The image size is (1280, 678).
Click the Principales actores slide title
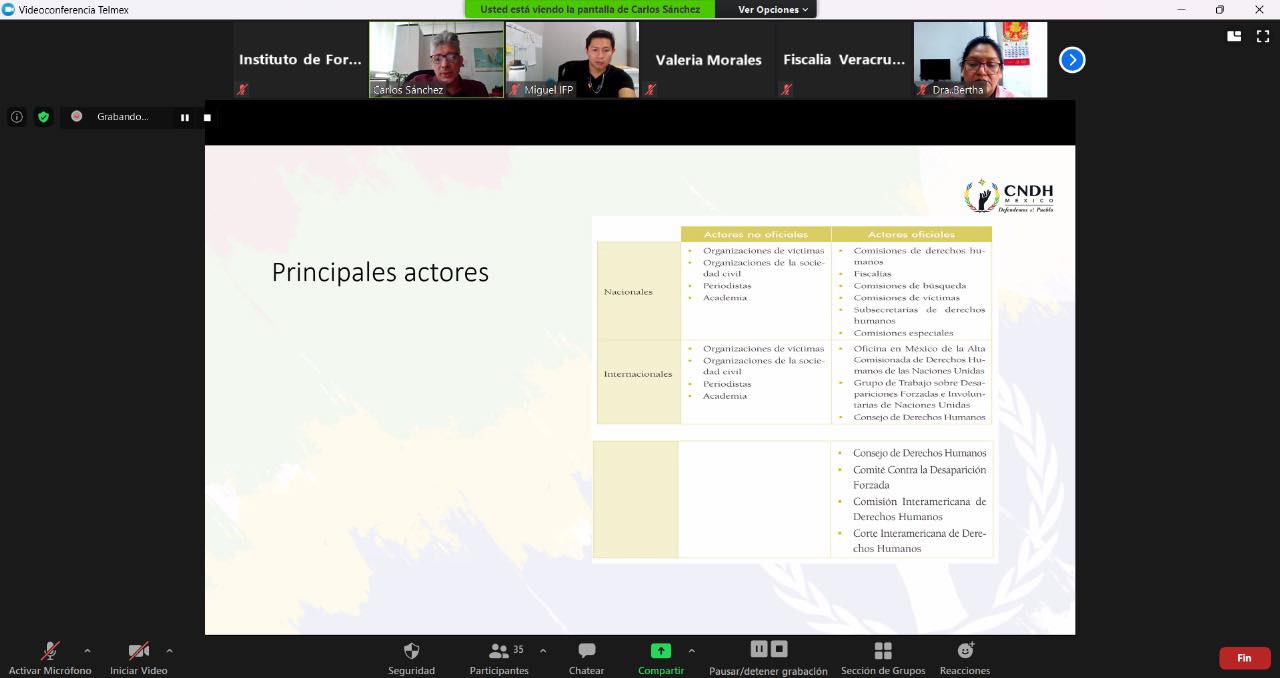coord(380,272)
